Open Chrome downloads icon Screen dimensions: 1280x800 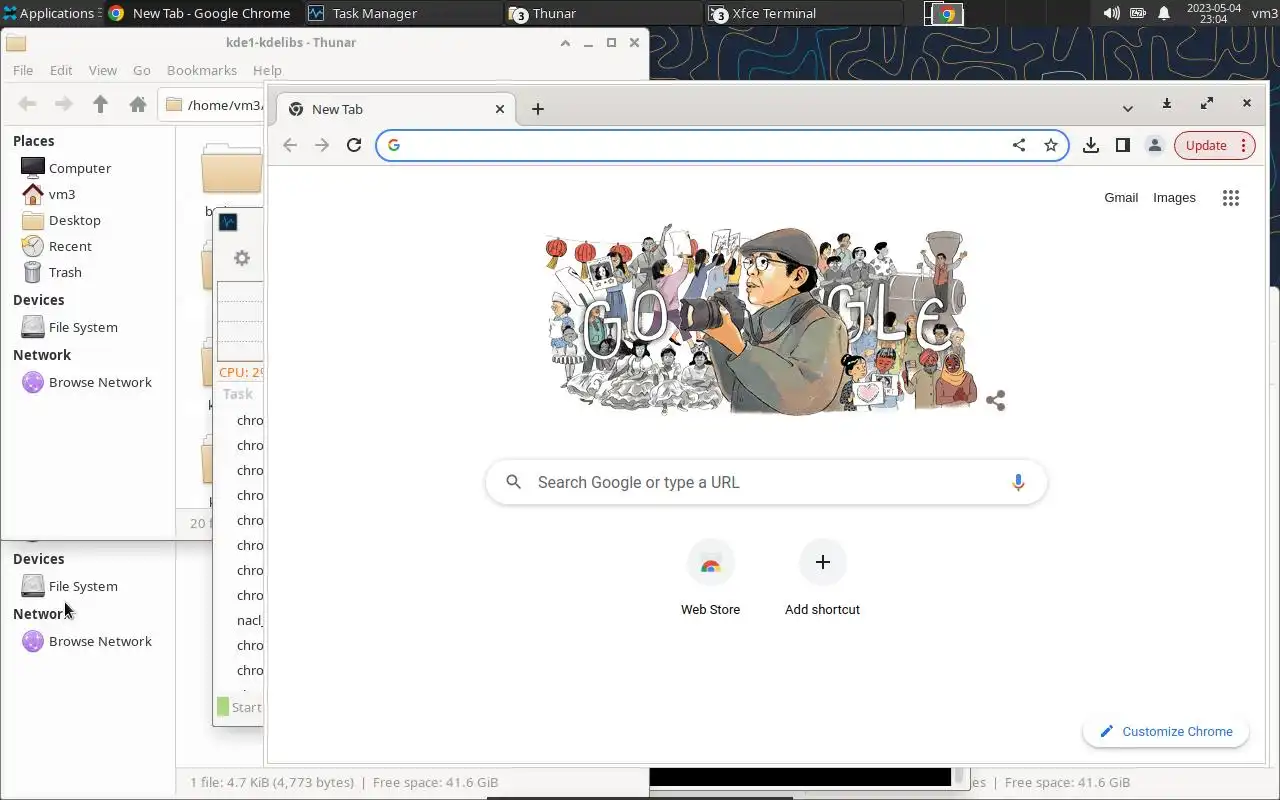[x=1091, y=145]
